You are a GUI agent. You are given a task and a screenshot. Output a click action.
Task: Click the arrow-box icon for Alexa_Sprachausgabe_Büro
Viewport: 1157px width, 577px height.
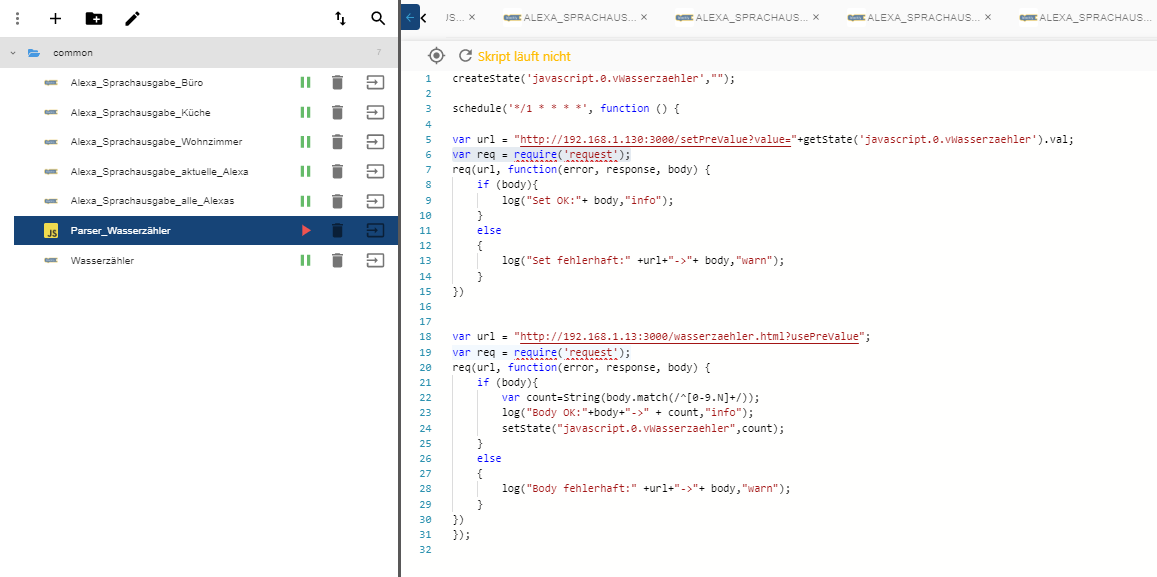[376, 83]
